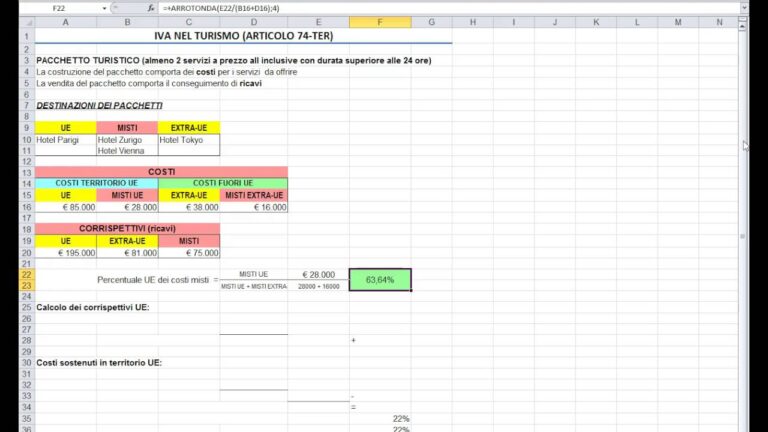Click the formula bar with the ARROTONDA formula

pos(450,8)
